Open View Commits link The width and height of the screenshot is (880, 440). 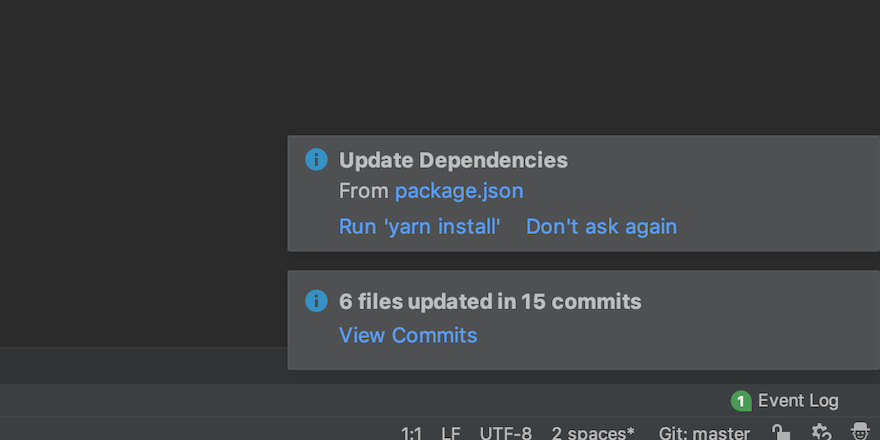pyautogui.click(x=408, y=335)
